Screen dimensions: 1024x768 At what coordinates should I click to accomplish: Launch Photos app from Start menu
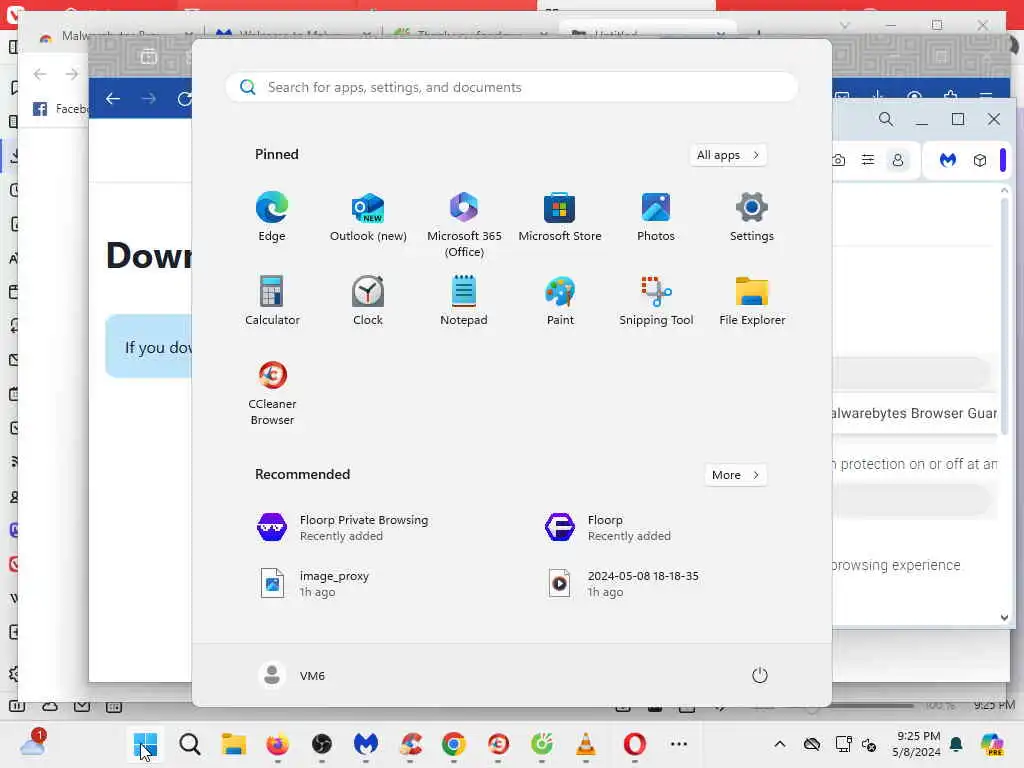point(656,217)
